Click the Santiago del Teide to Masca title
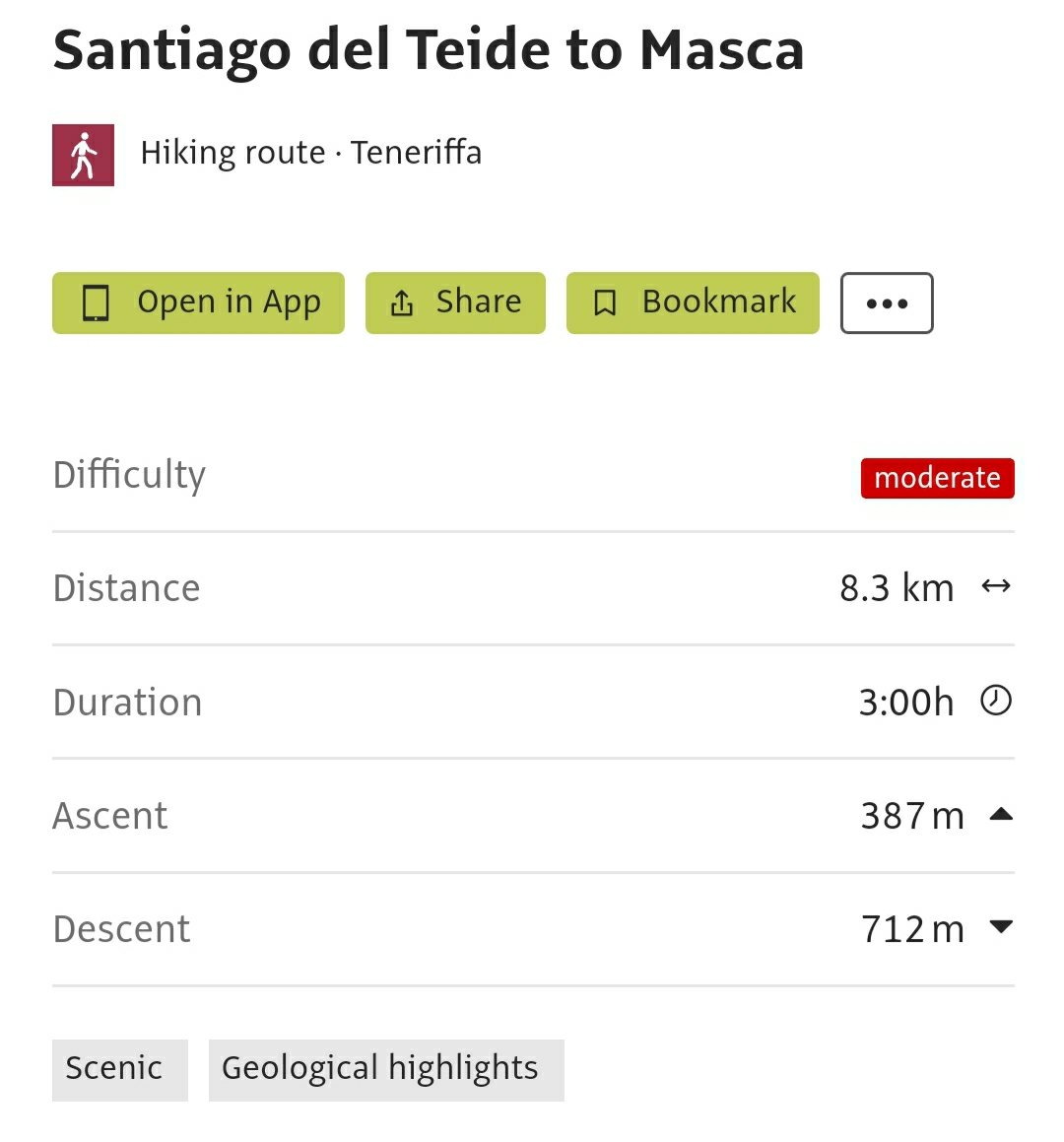Image resolution: width=1064 pixels, height=1142 pixels. coord(429,50)
